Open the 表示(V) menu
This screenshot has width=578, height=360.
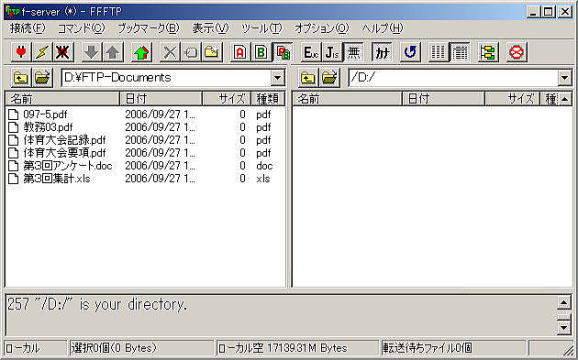pos(210,28)
